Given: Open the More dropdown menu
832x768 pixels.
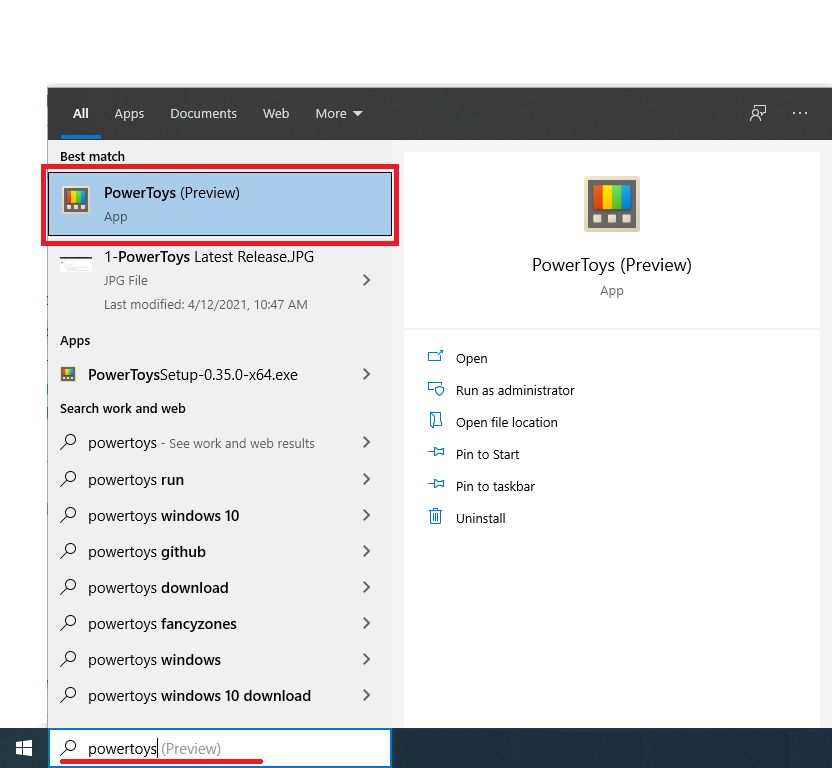Looking at the screenshot, I should pos(339,114).
